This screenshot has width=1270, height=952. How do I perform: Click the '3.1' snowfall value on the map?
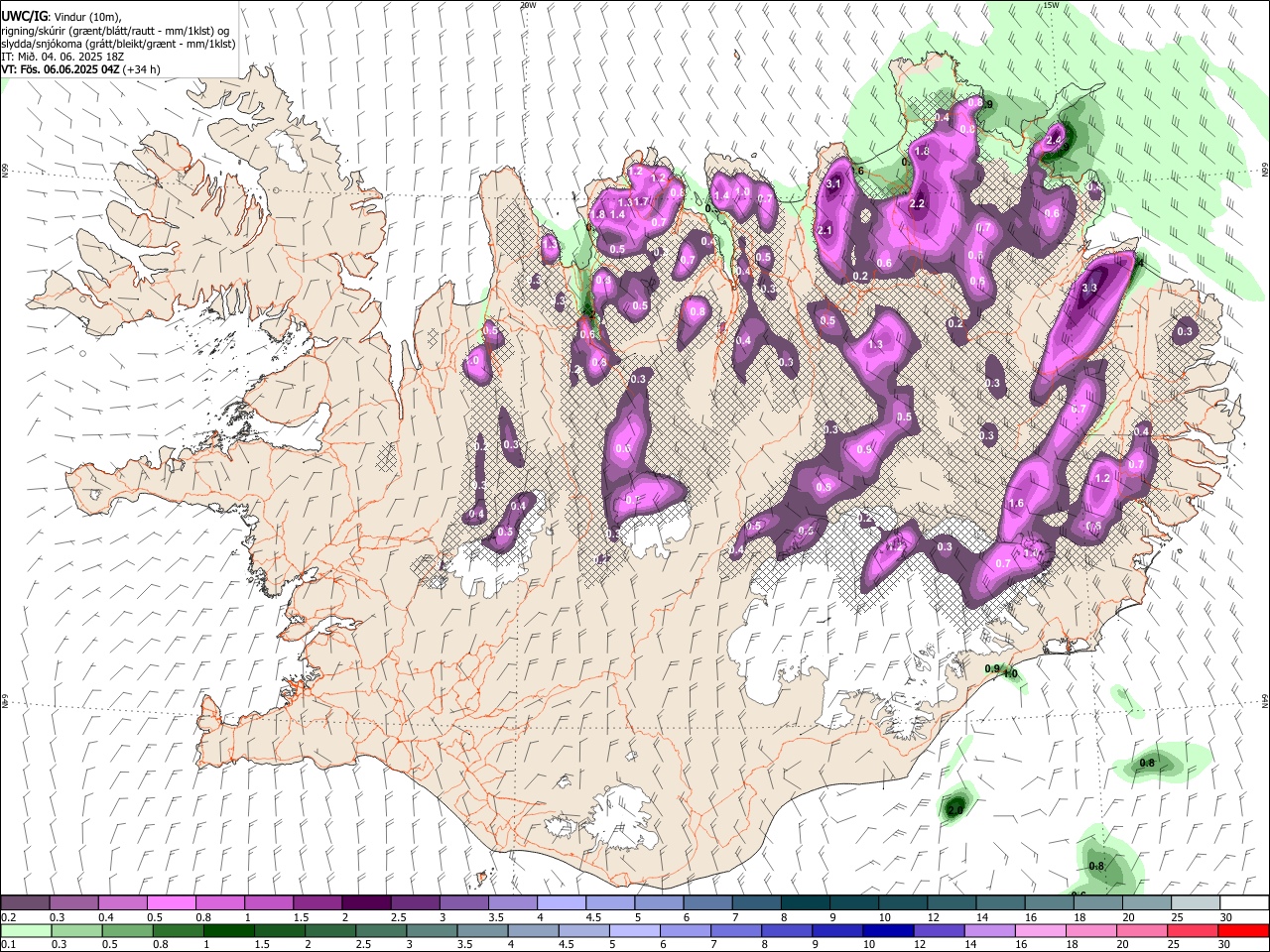point(833,183)
